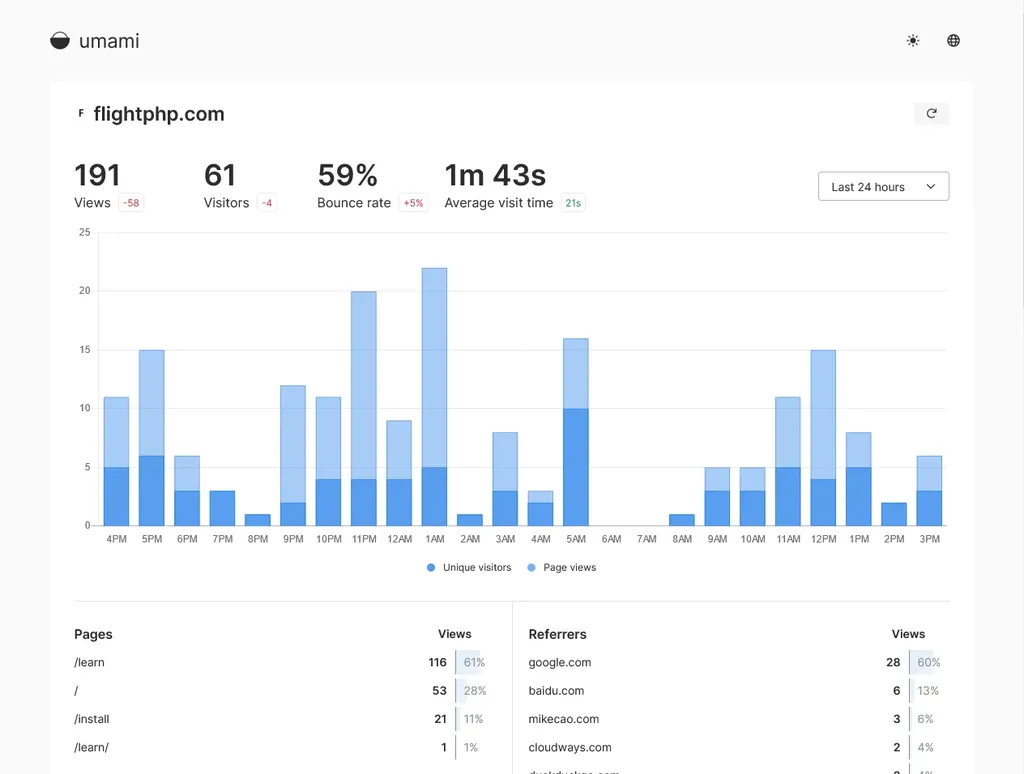The width and height of the screenshot is (1024, 774).
Task: Click the 3PM bar in the chart
Action: click(x=929, y=491)
